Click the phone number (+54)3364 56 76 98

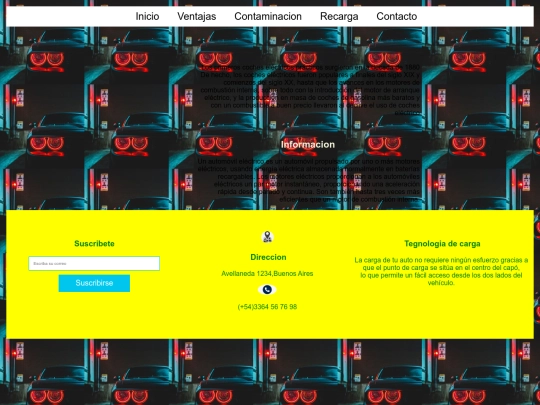pos(267,307)
